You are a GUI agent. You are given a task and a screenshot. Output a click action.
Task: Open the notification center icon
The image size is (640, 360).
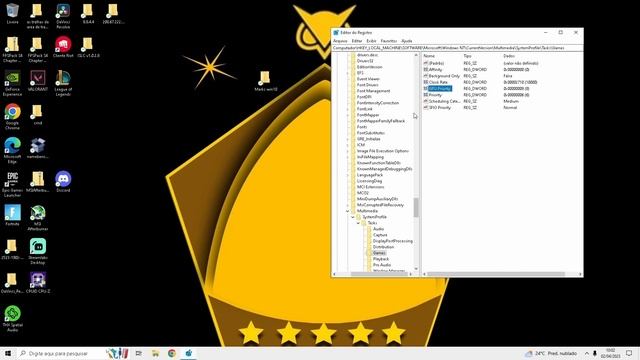click(x=629, y=353)
